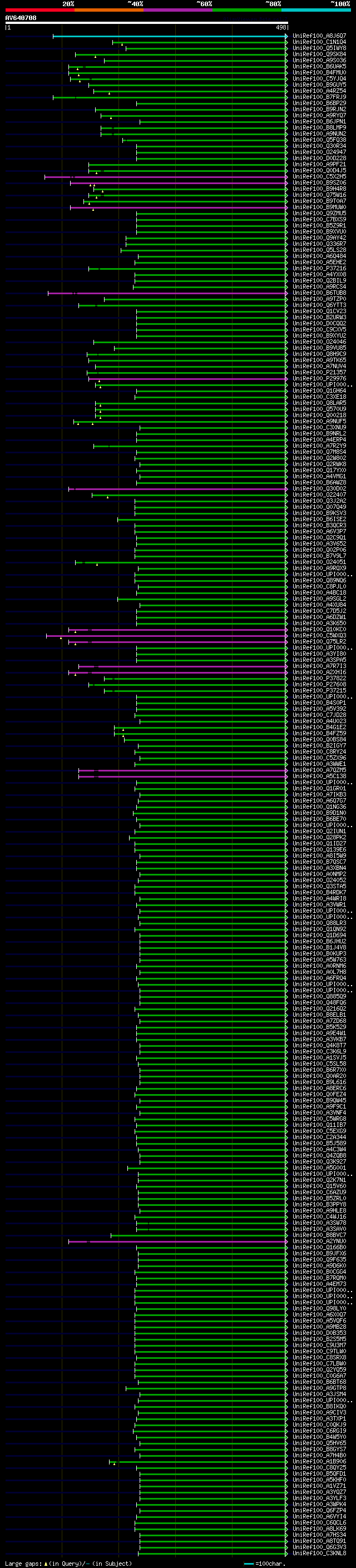This screenshot has width=356, height=1568.
Task: Click the purple alignment bar for UniRef100_C5WX03
Action: (167, 635)
